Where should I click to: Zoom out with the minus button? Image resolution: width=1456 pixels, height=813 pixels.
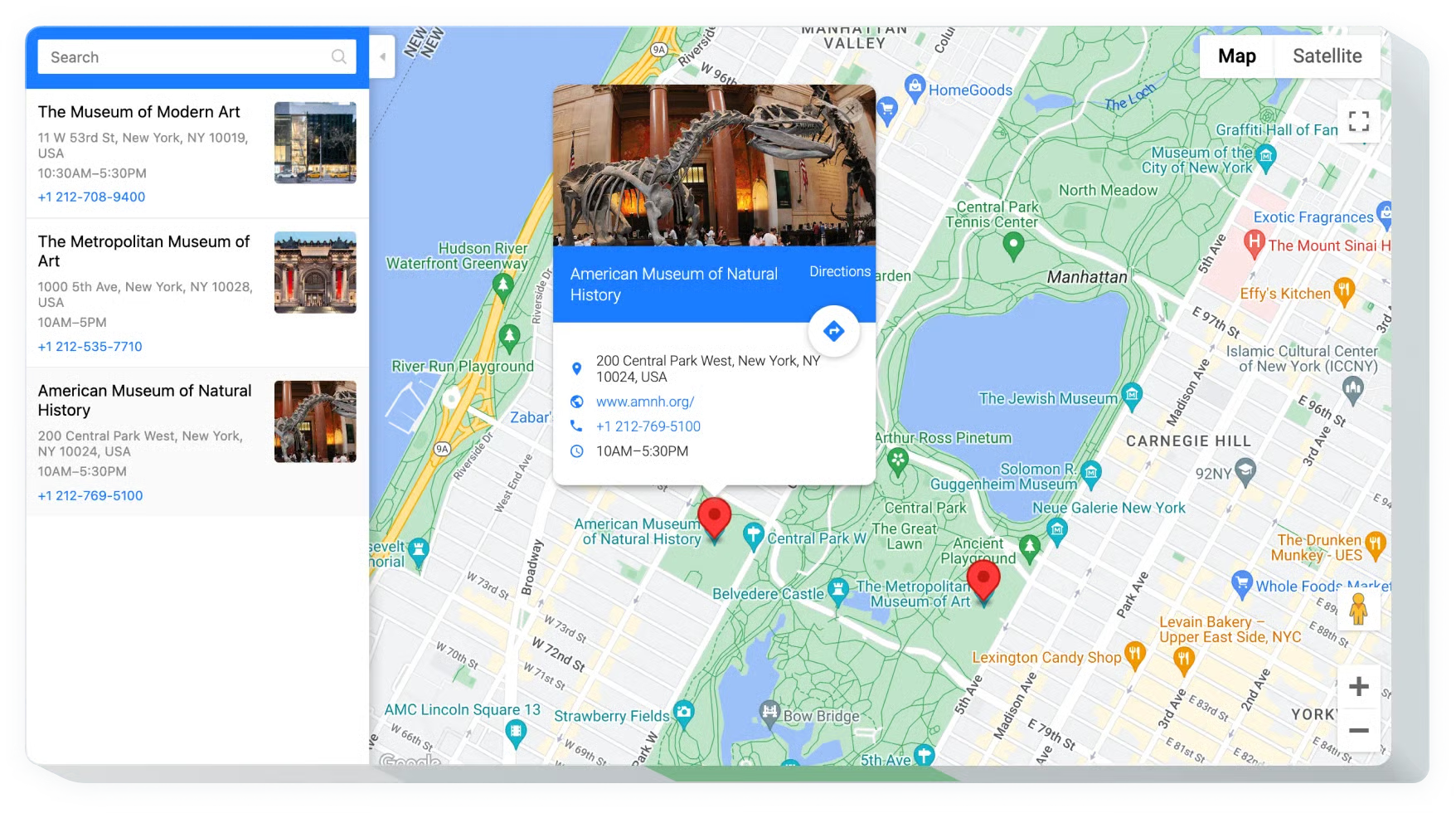[x=1358, y=730]
